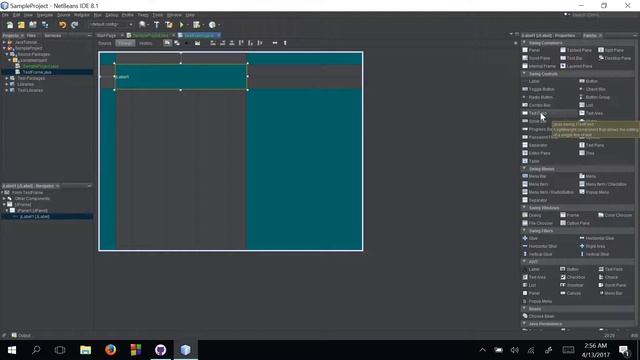Click the New Project toolbar icon
The width and height of the screenshot is (640, 360).
click(x=21, y=25)
